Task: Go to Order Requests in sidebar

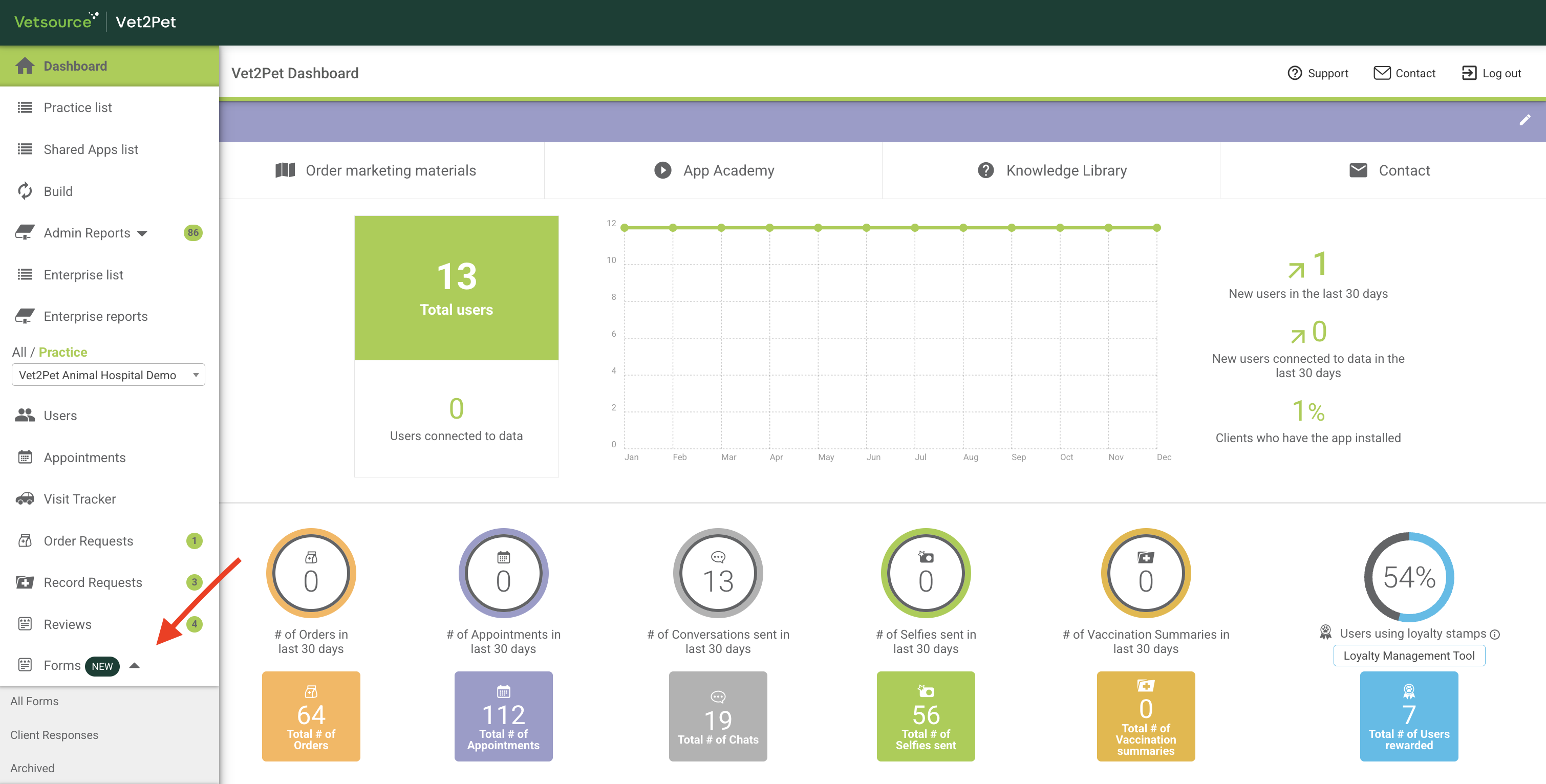Action: (x=88, y=540)
